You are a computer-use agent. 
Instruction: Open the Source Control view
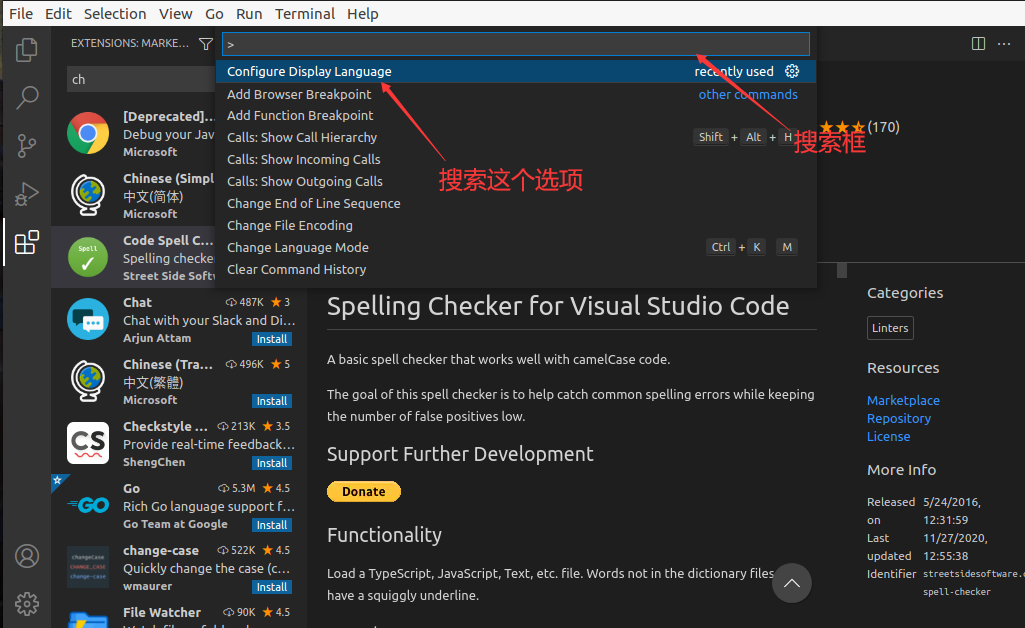pyautogui.click(x=27, y=146)
